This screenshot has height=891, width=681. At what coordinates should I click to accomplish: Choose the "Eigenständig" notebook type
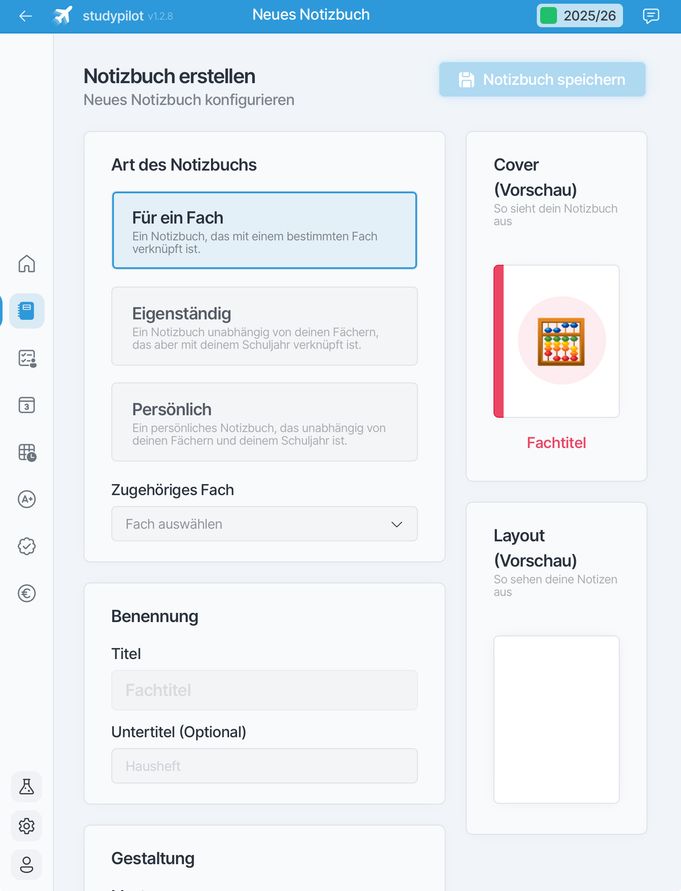click(264, 326)
